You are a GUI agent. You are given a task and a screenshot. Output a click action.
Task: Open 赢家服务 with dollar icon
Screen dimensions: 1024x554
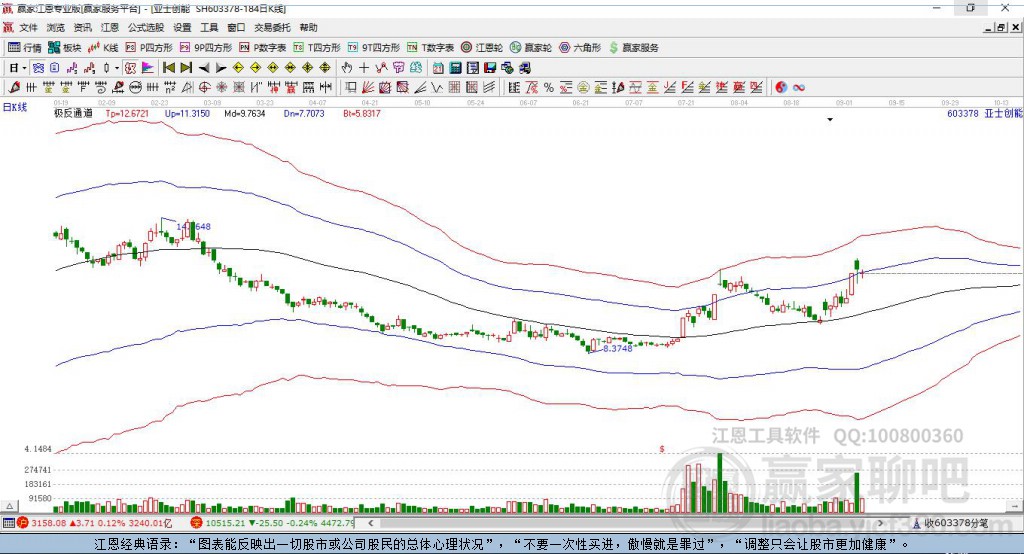point(633,48)
